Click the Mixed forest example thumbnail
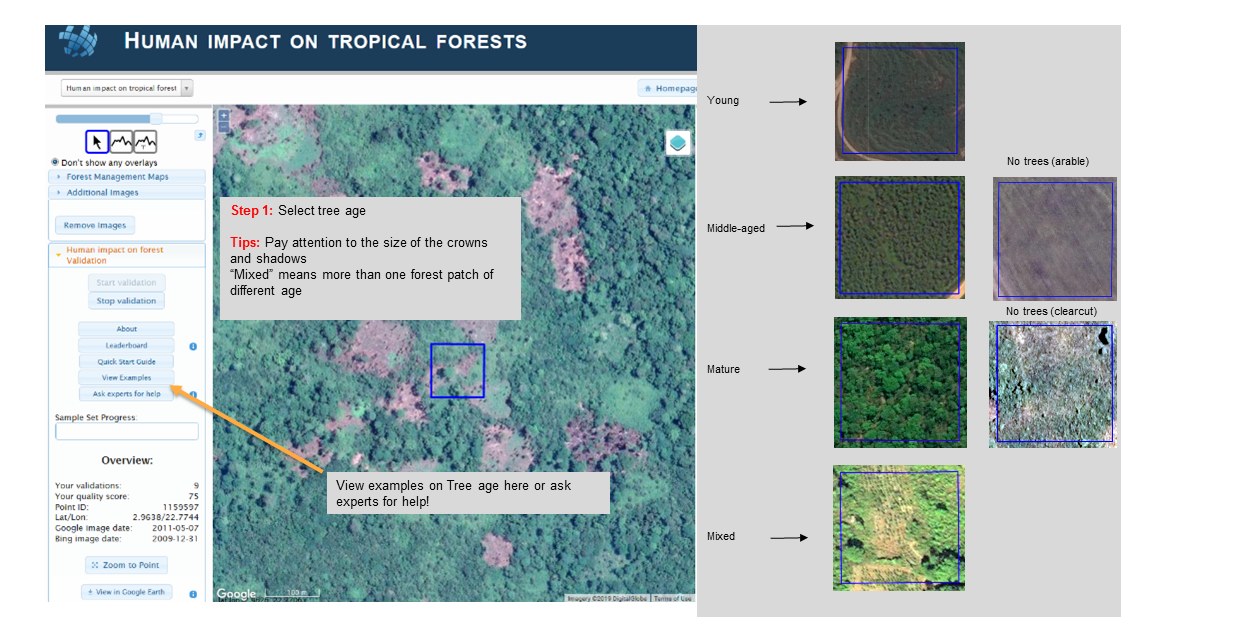Viewport: 1250px width, 628px height. point(899,527)
